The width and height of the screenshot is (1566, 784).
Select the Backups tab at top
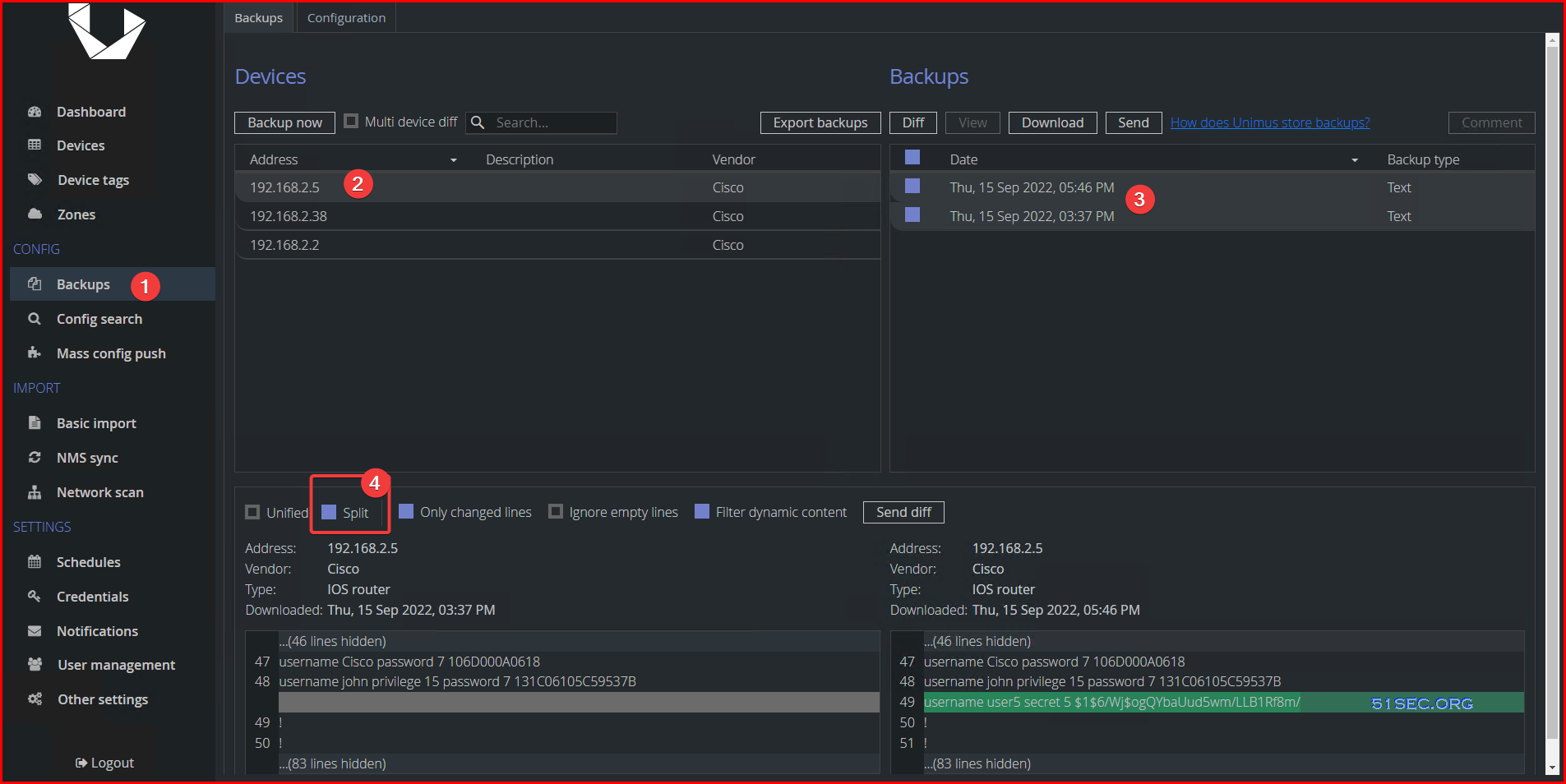(259, 17)
